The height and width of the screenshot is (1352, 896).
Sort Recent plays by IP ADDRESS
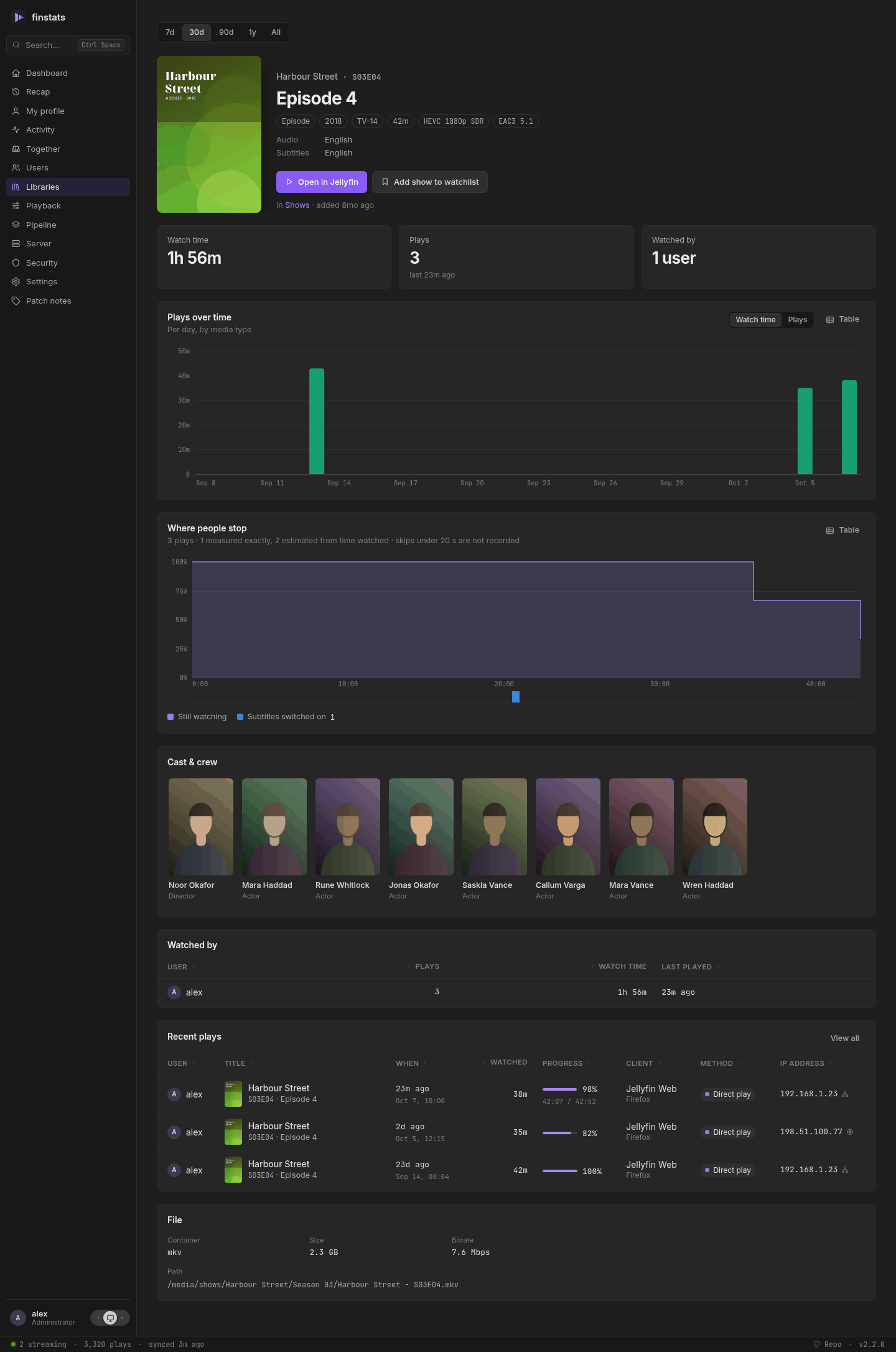point(806,1063)
